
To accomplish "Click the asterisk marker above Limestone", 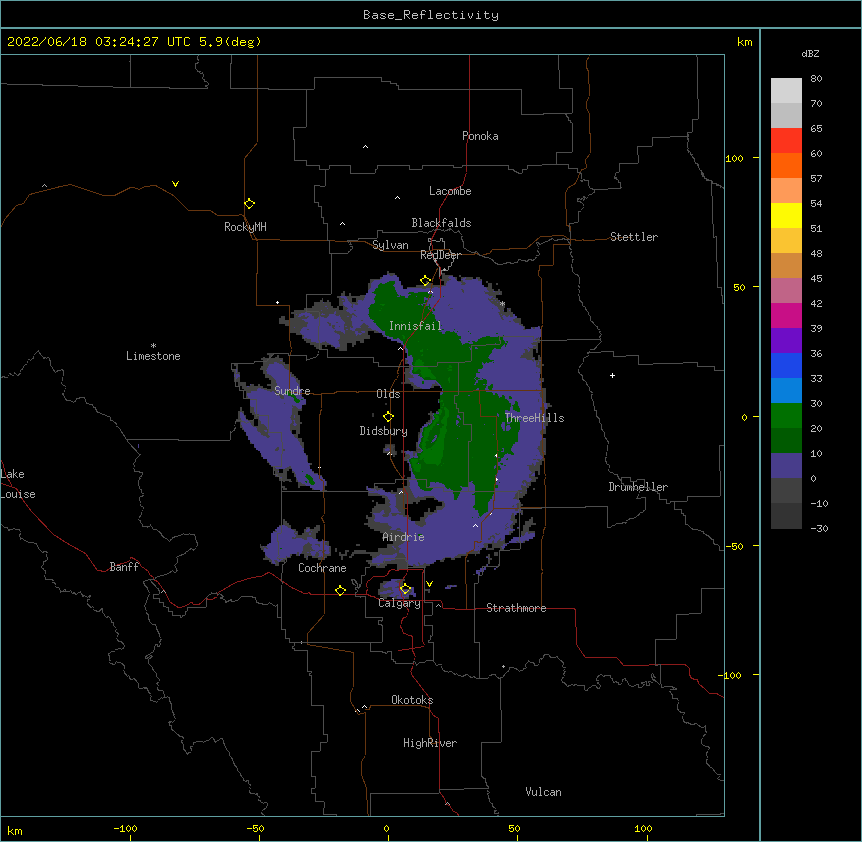I will point(153,346).
